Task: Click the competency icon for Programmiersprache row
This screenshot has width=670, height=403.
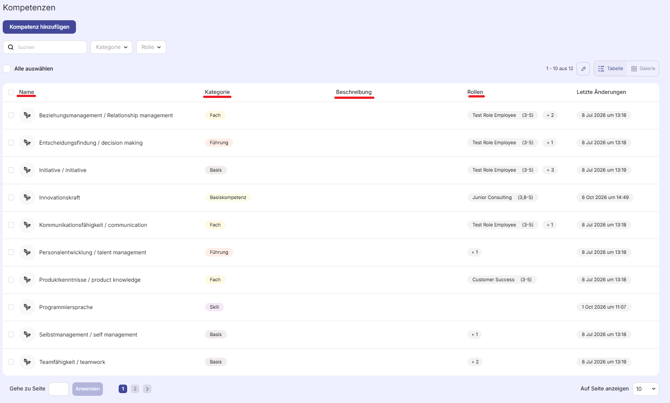Action: click(x=27, y=307)
